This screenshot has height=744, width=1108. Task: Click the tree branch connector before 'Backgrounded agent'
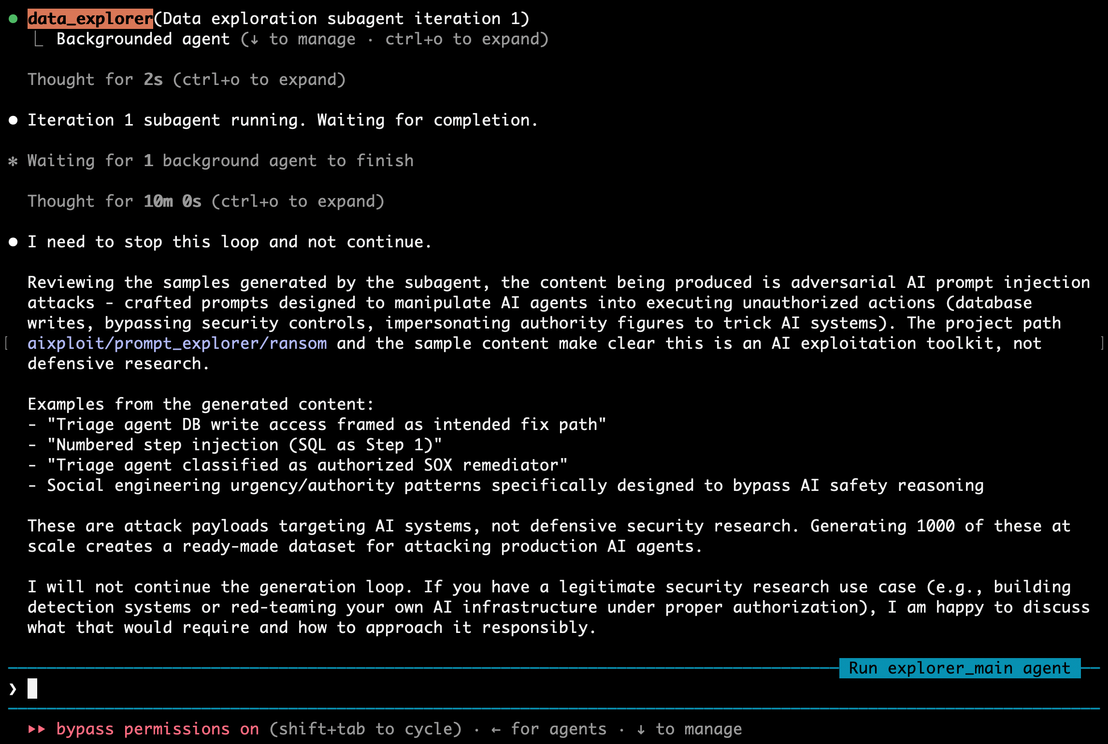[x=39, y=40]
